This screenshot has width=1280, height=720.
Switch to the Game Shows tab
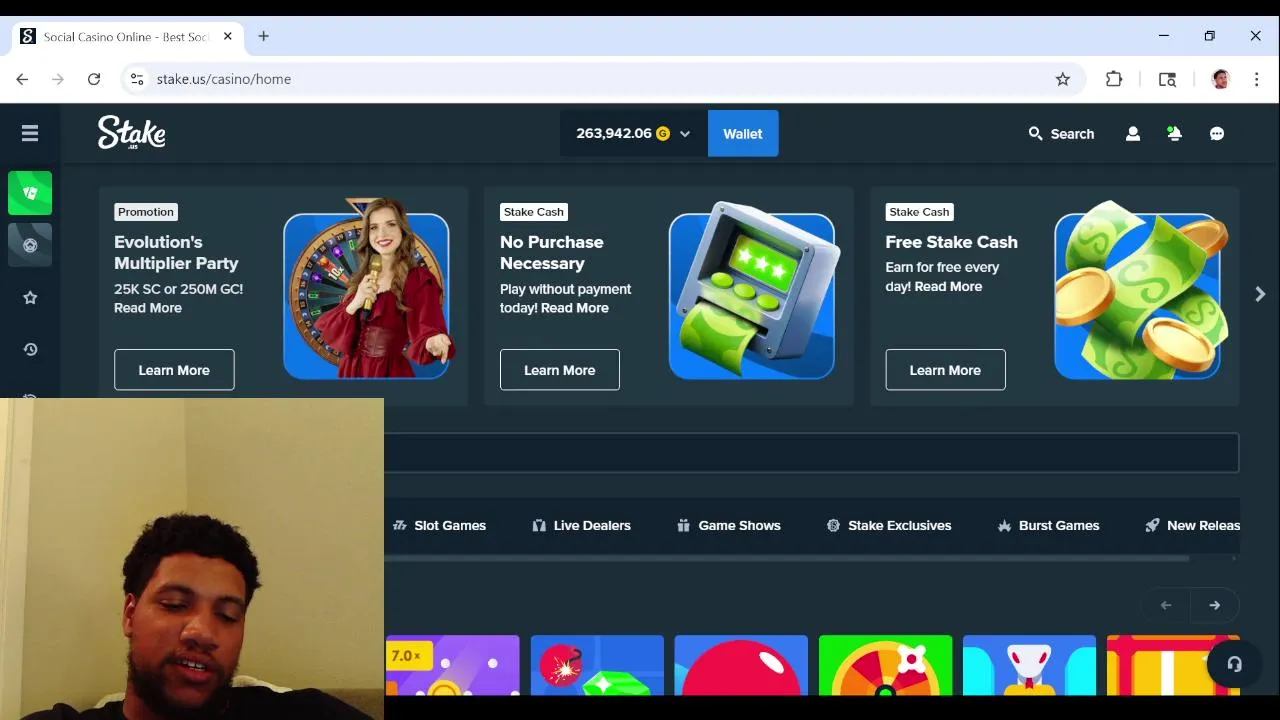729,525
